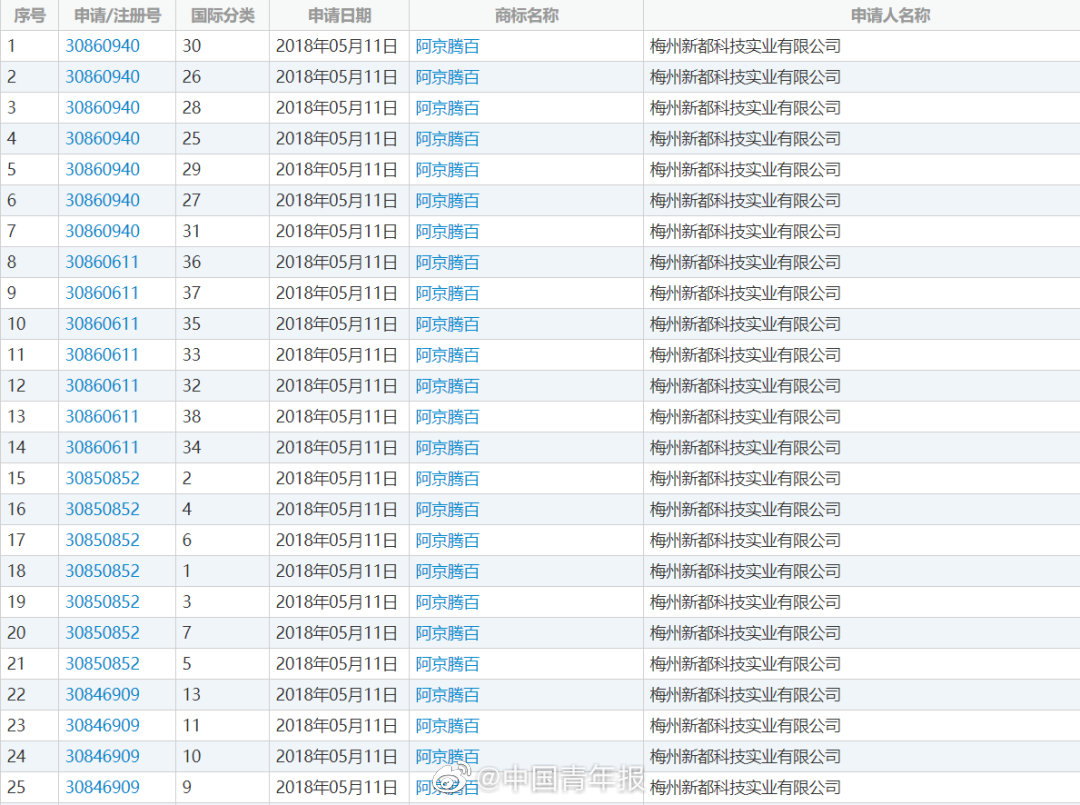This screenshot has width=1080, height=805.
Task: Open registration number 30846909 in row 22
Action: pos(102,695)
